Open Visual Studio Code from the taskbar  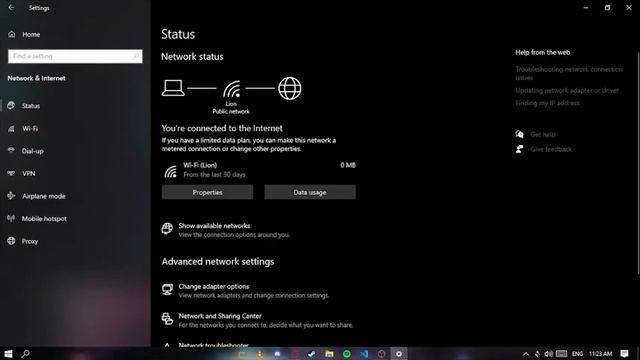(364, 354)
